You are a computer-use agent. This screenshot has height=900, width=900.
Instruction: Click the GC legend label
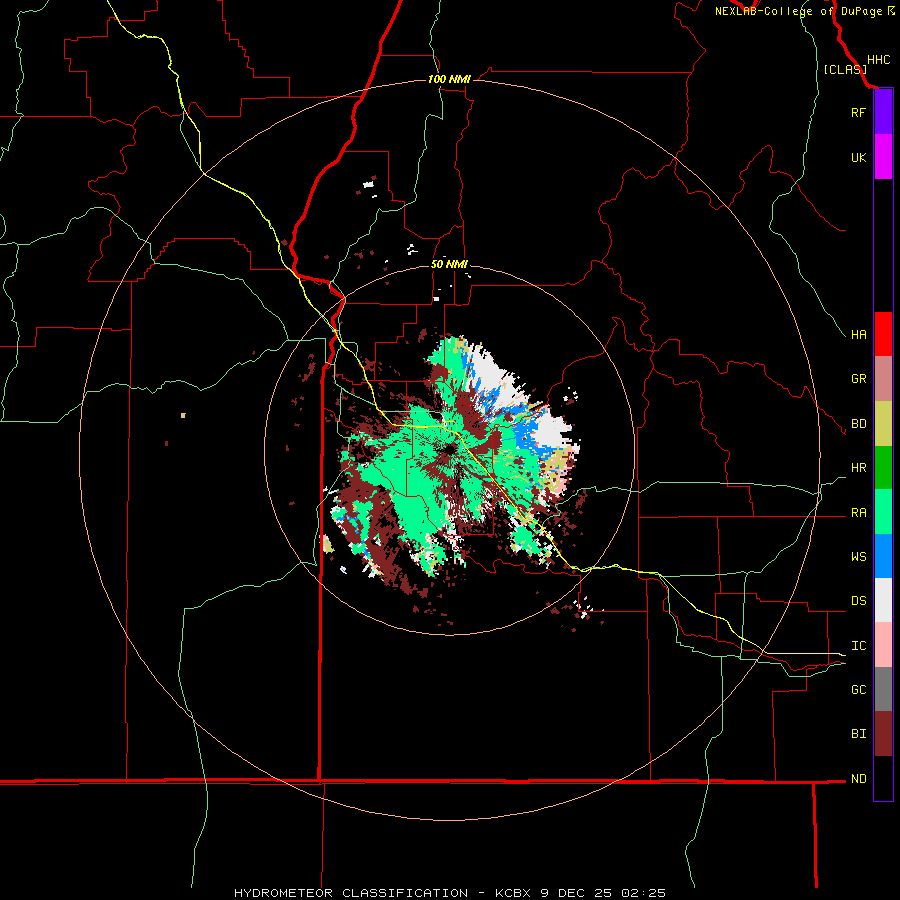[858, 689]
